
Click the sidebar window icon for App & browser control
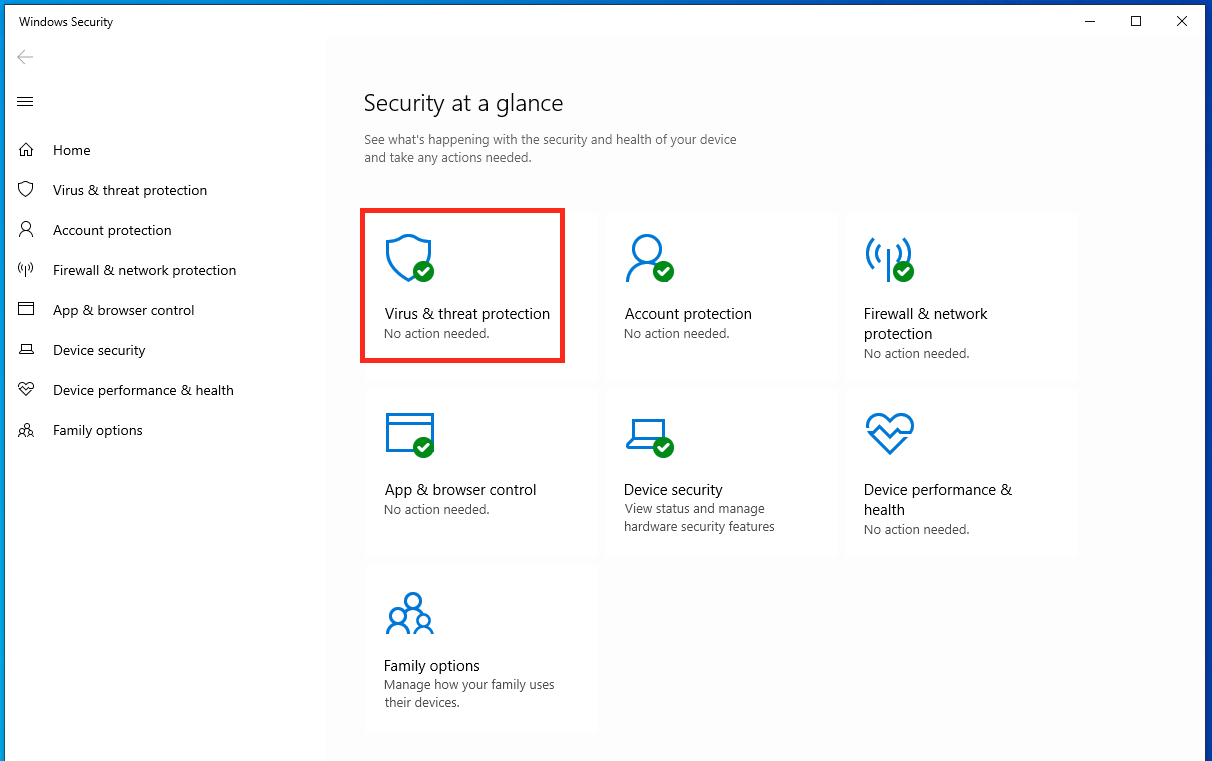[x=26, y=310]
